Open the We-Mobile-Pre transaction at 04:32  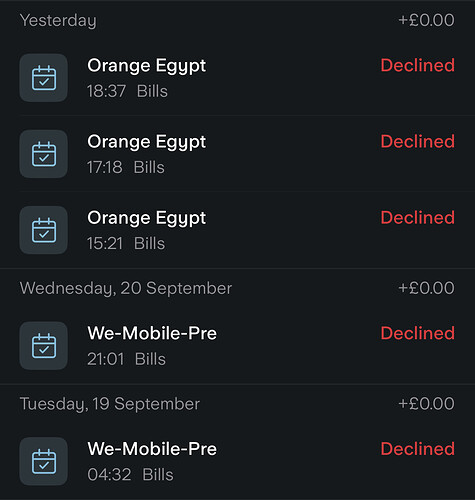tap(237, 461)
